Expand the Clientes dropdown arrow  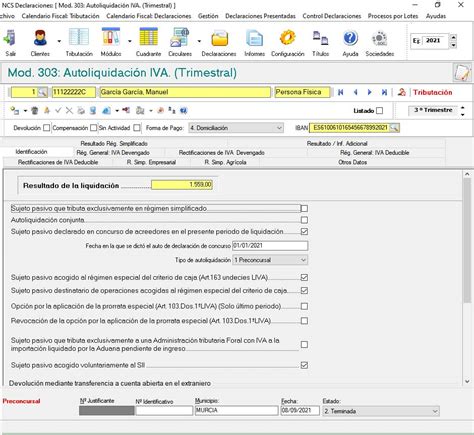pyautogui.click(x=59, y=41)
